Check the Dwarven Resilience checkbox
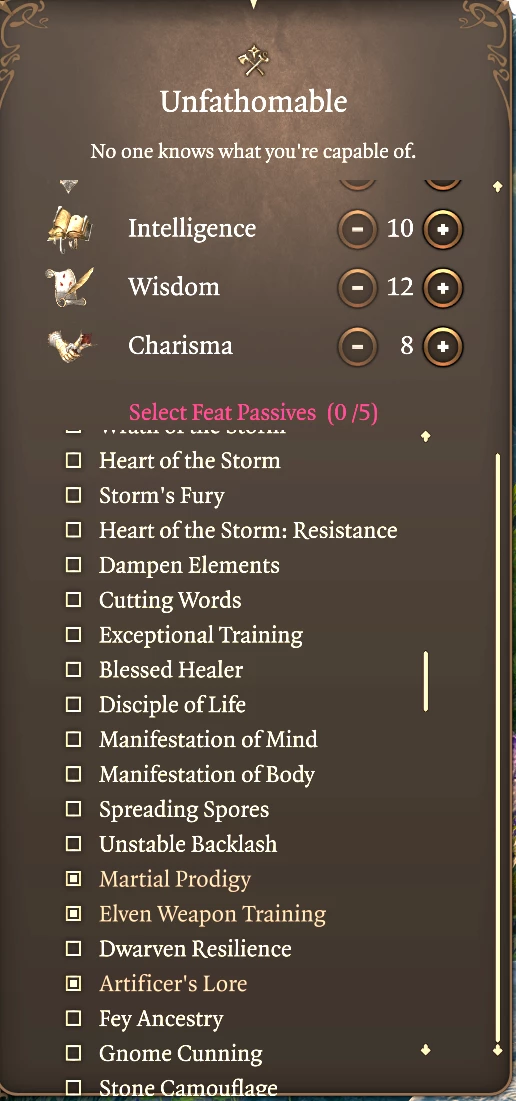 tap(73, 949)
